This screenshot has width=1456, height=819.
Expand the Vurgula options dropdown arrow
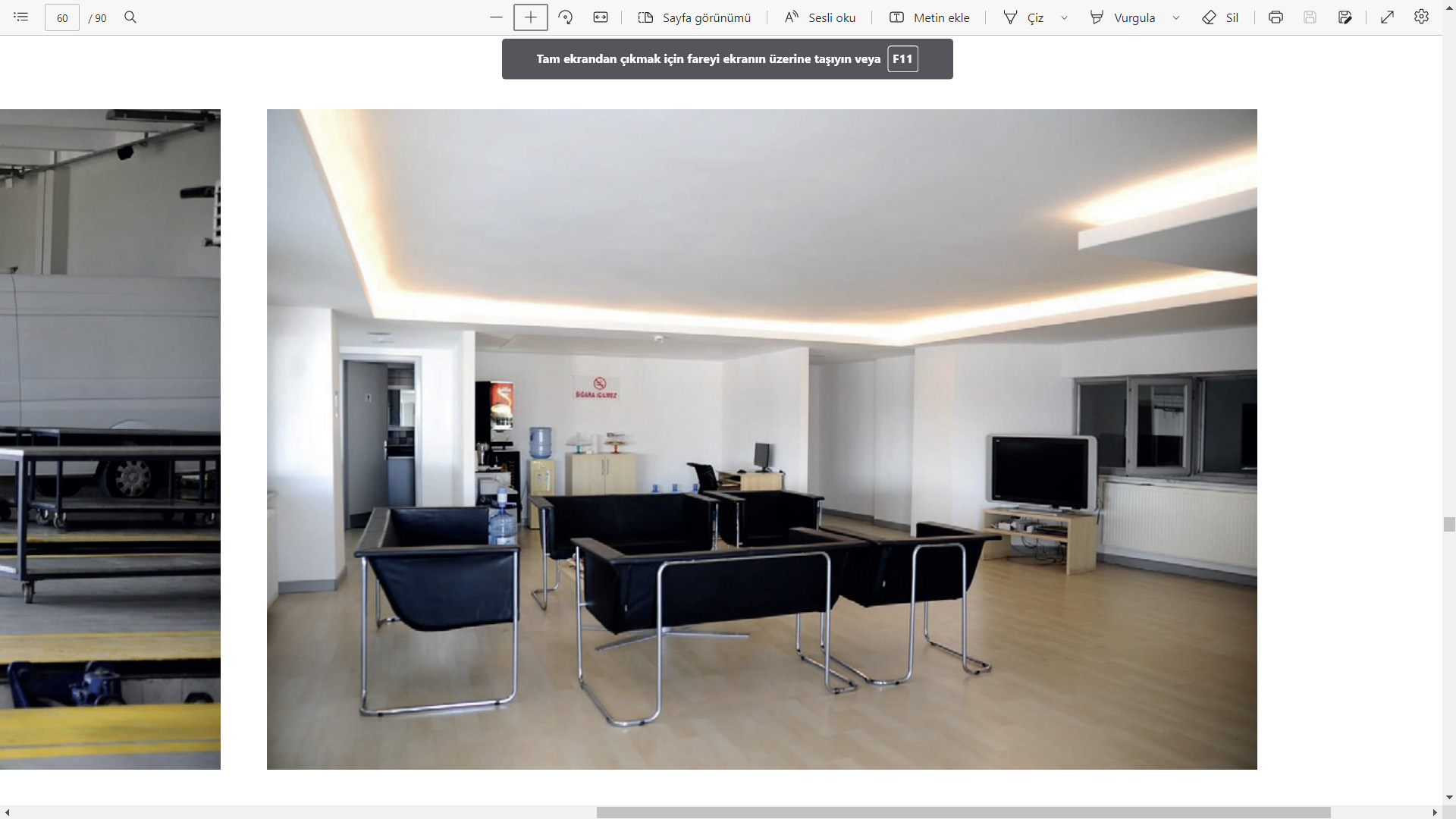tap(1176, 17)
